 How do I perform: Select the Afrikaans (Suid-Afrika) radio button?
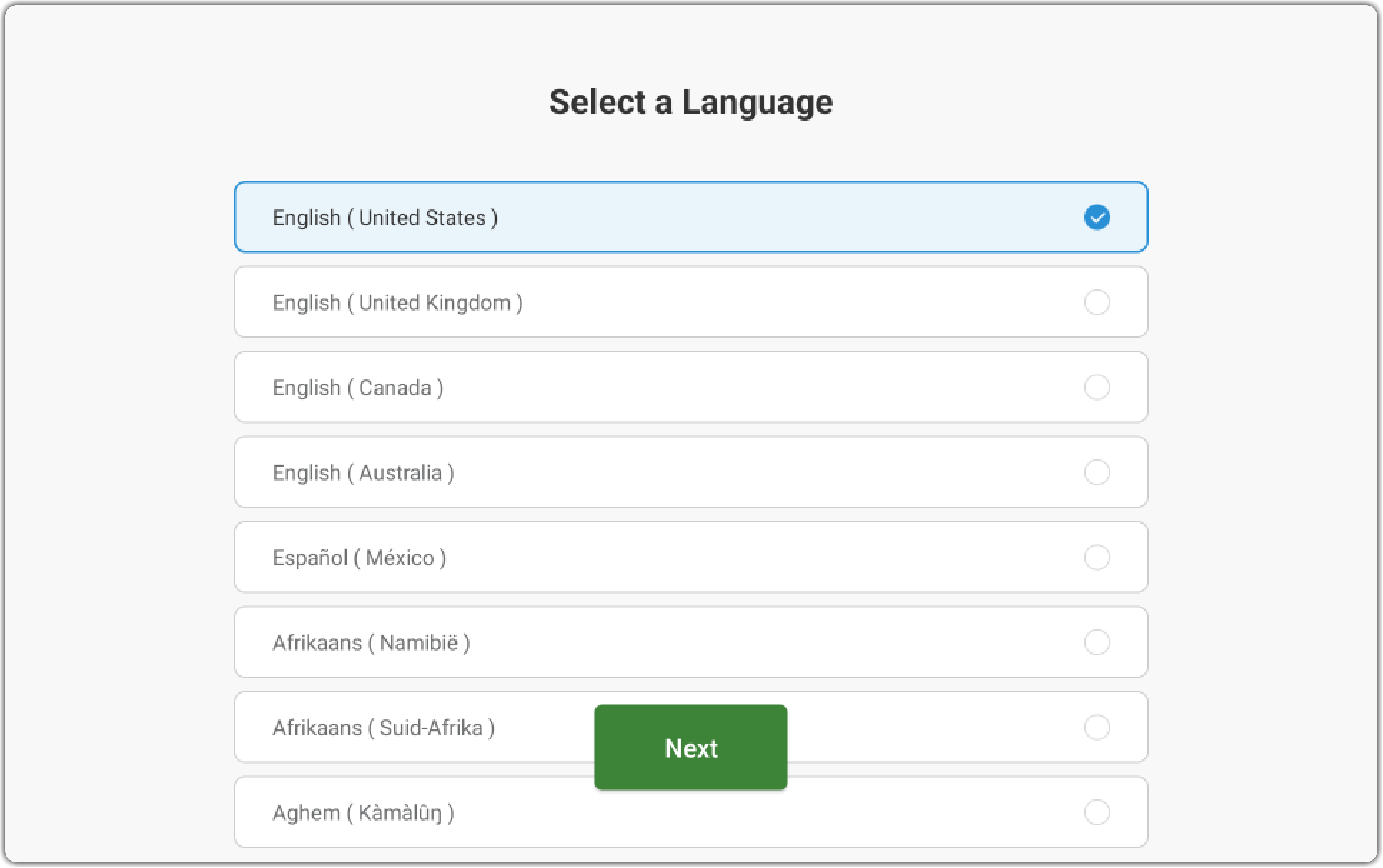click(1096, 727)
